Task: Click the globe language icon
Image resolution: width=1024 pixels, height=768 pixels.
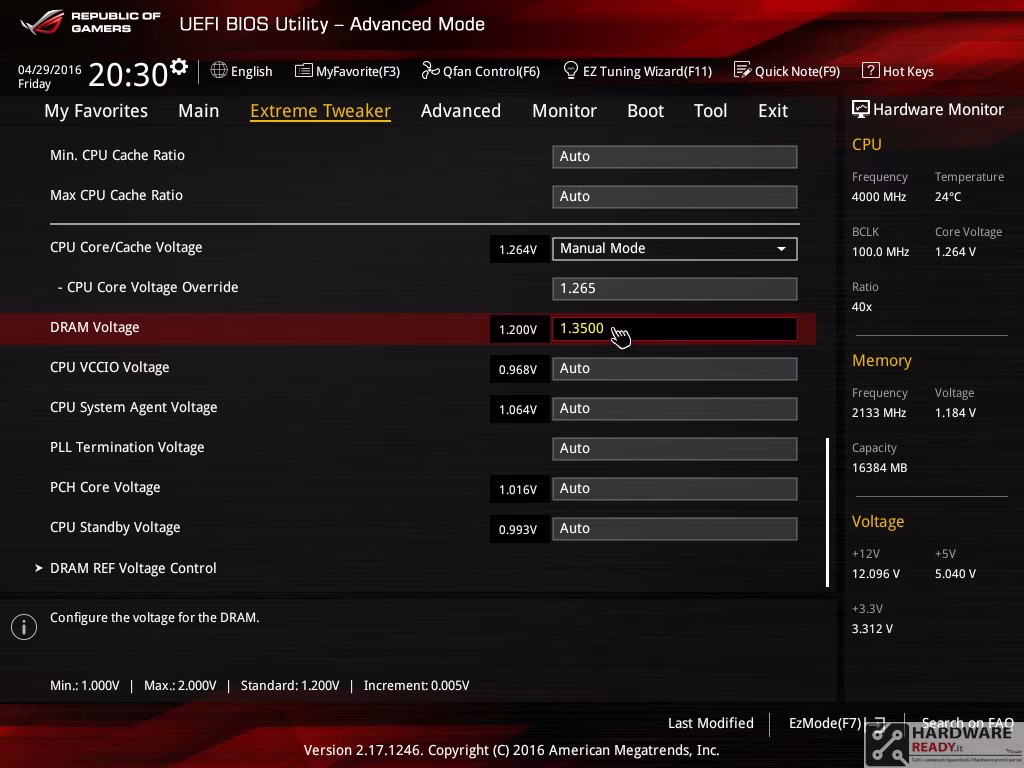Action: [219, 70]
